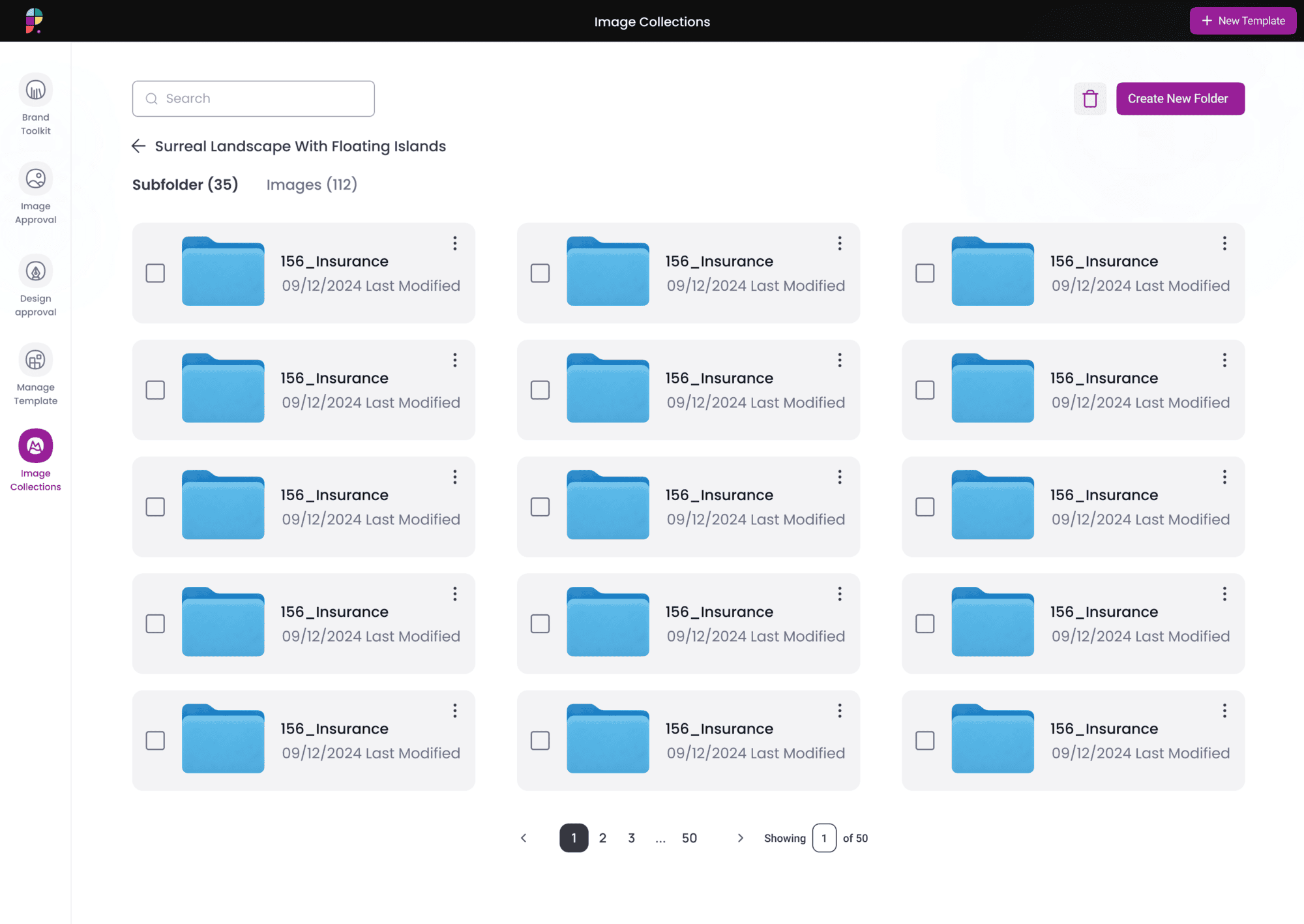Check the first 156_Insurance folder checkbox

tap(155, 273)
